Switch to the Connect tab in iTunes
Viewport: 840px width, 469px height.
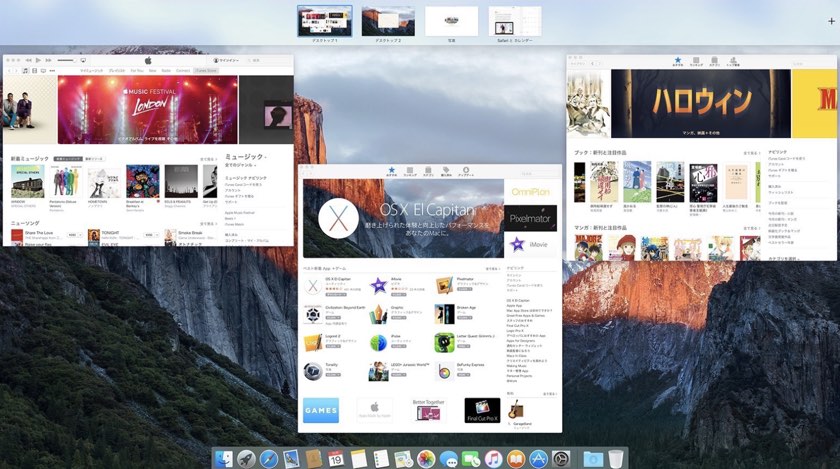click(x=183, y=71)
